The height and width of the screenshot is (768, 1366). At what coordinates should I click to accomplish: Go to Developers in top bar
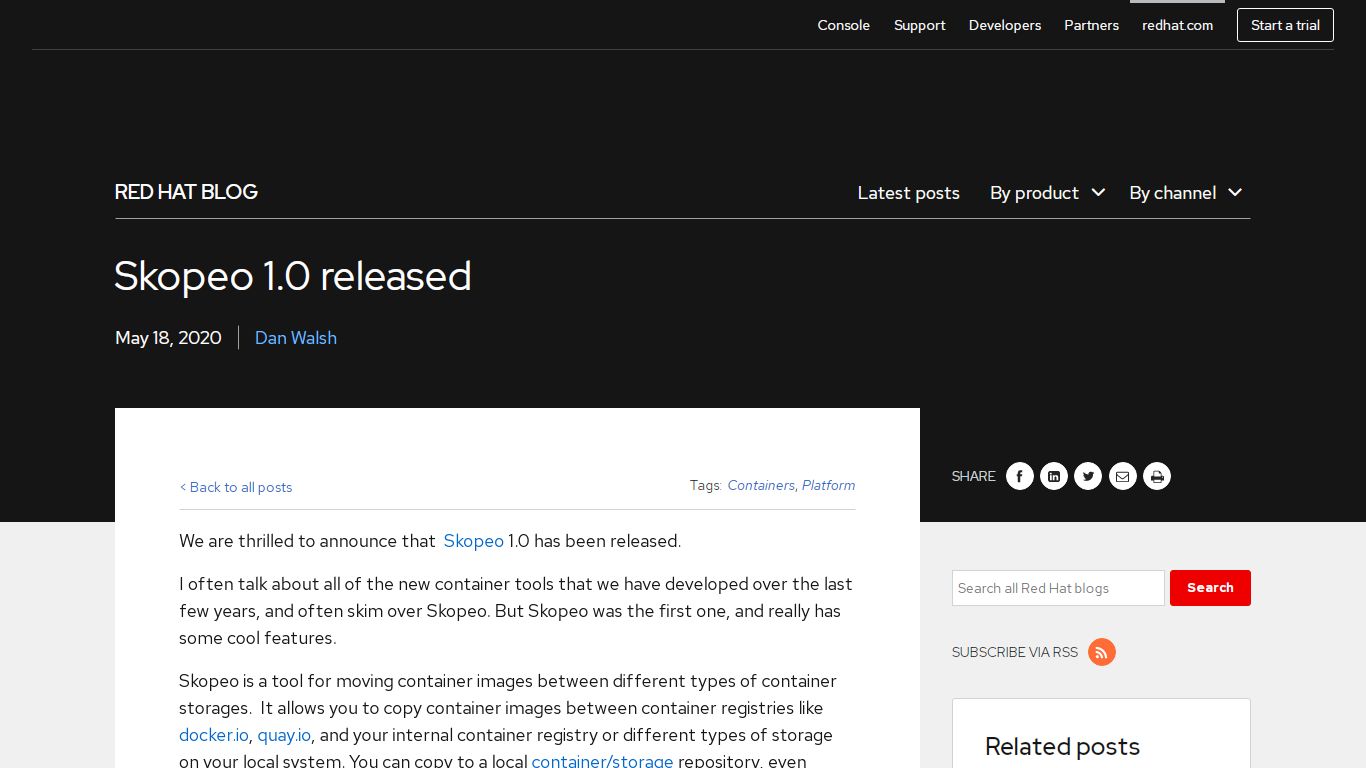pyautogui.click(x=1005, y=25)
